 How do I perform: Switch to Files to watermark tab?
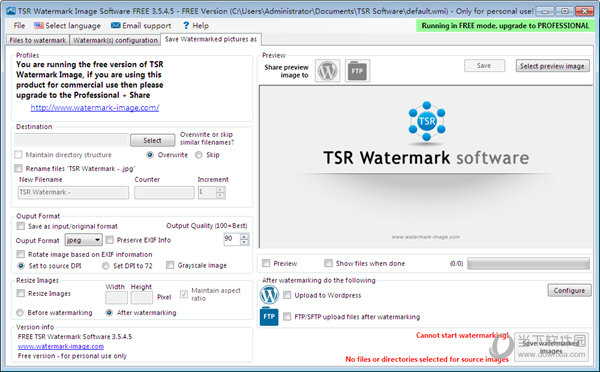[x=38, y=40]
